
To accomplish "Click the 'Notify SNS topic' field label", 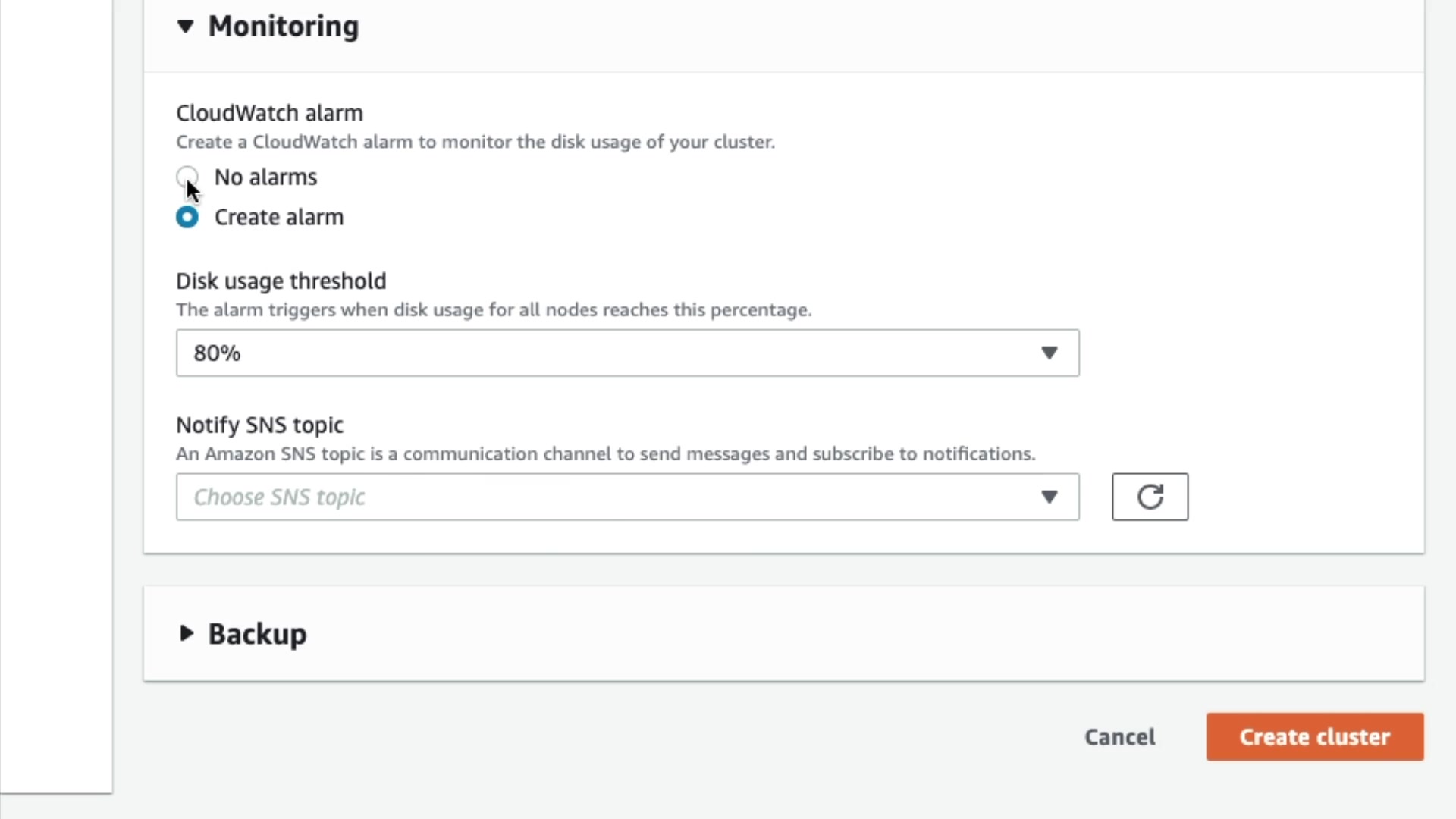I will (259, 425).
